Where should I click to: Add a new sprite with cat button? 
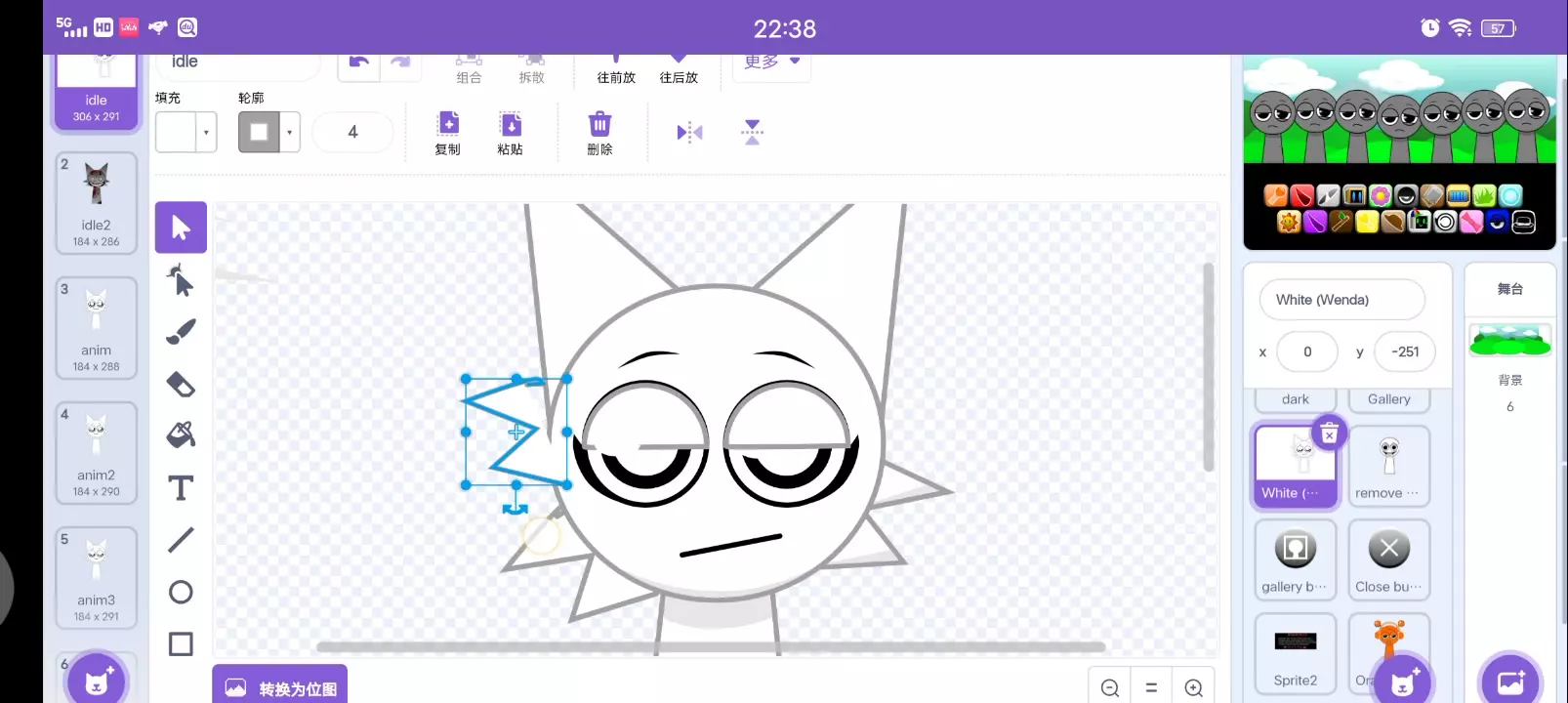coord(1404,681)
